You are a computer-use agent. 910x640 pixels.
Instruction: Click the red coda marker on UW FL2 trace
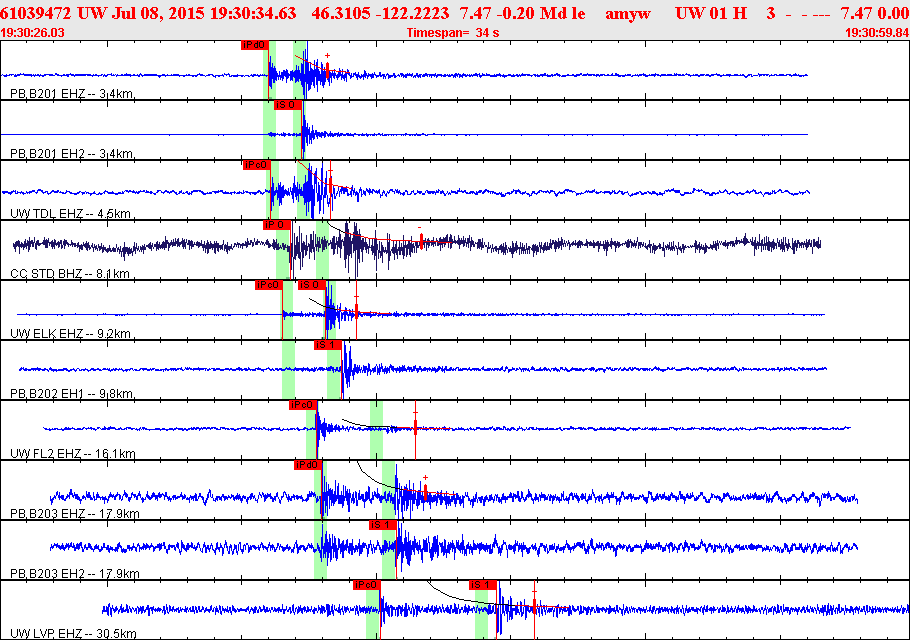416,428
